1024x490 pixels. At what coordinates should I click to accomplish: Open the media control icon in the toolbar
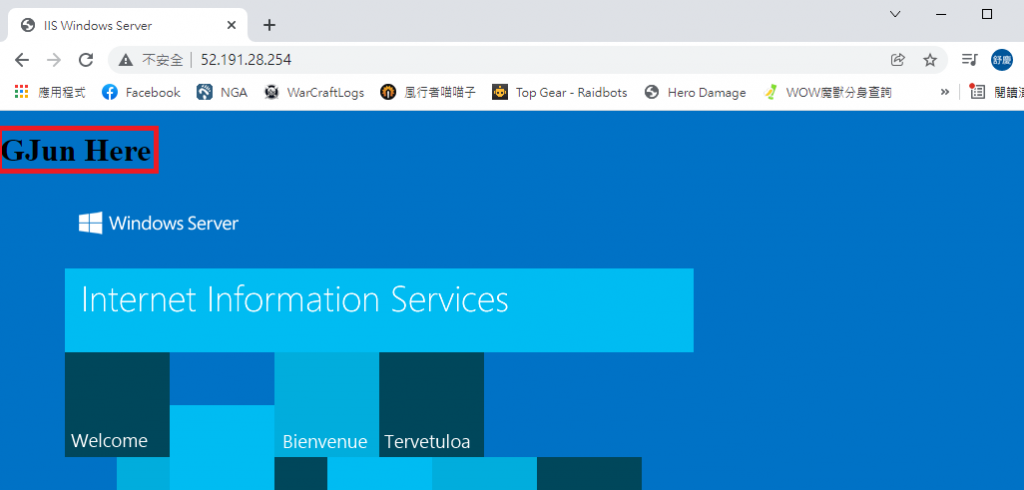[x=970, y=60]
